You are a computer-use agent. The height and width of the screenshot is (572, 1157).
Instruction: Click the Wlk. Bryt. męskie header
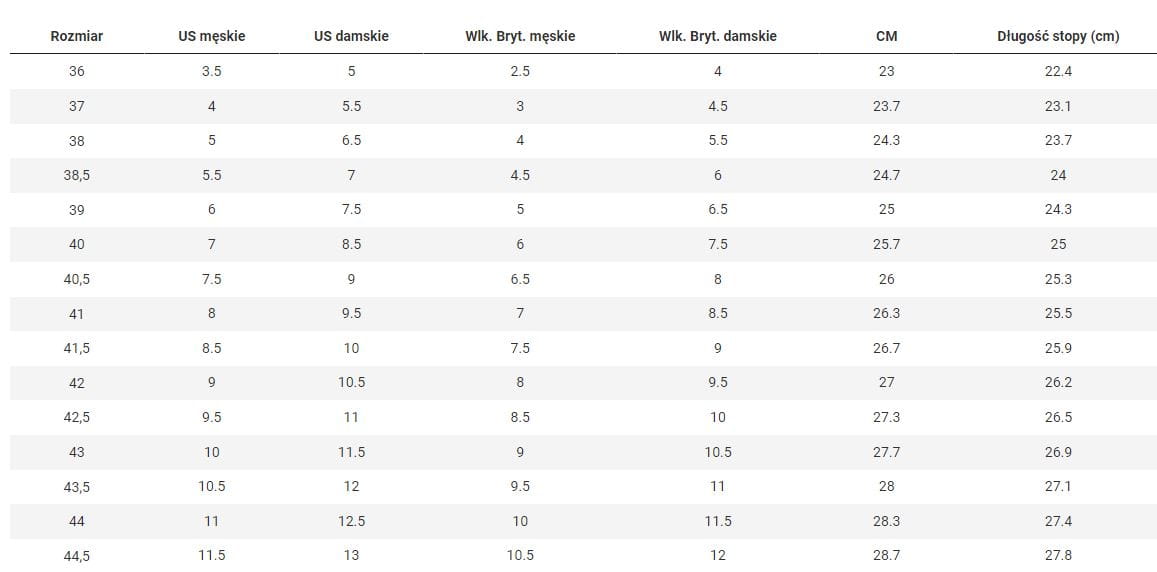point(520,36)
